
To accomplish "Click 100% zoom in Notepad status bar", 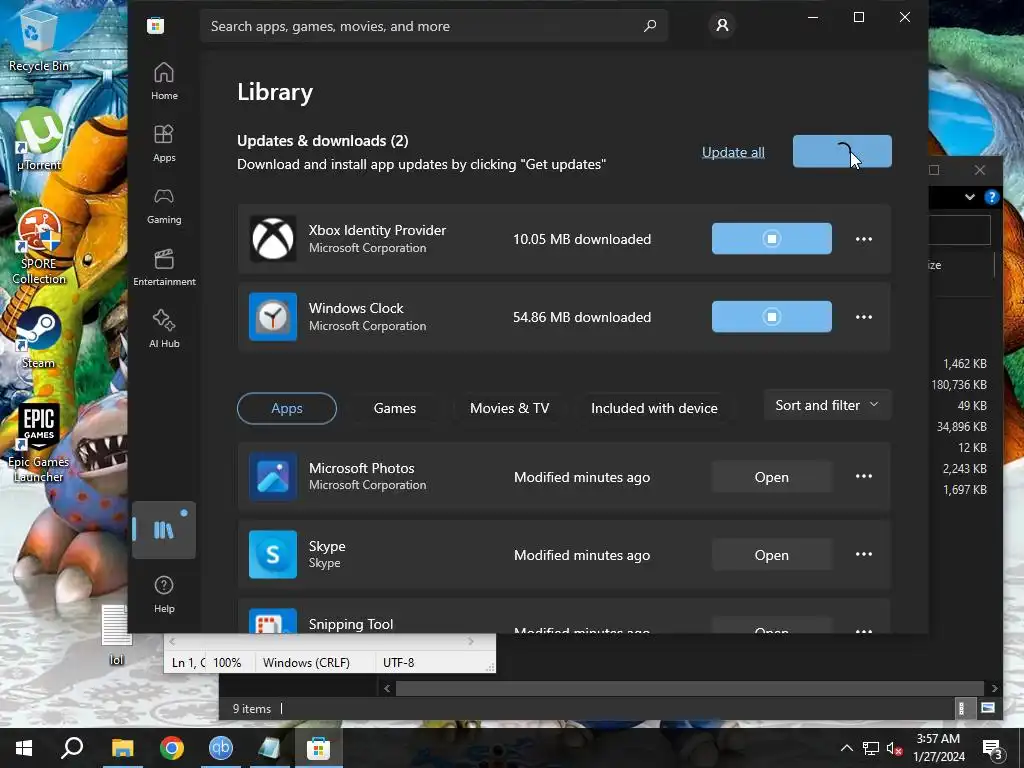I will pyautogui.click(x=227, y=662).
